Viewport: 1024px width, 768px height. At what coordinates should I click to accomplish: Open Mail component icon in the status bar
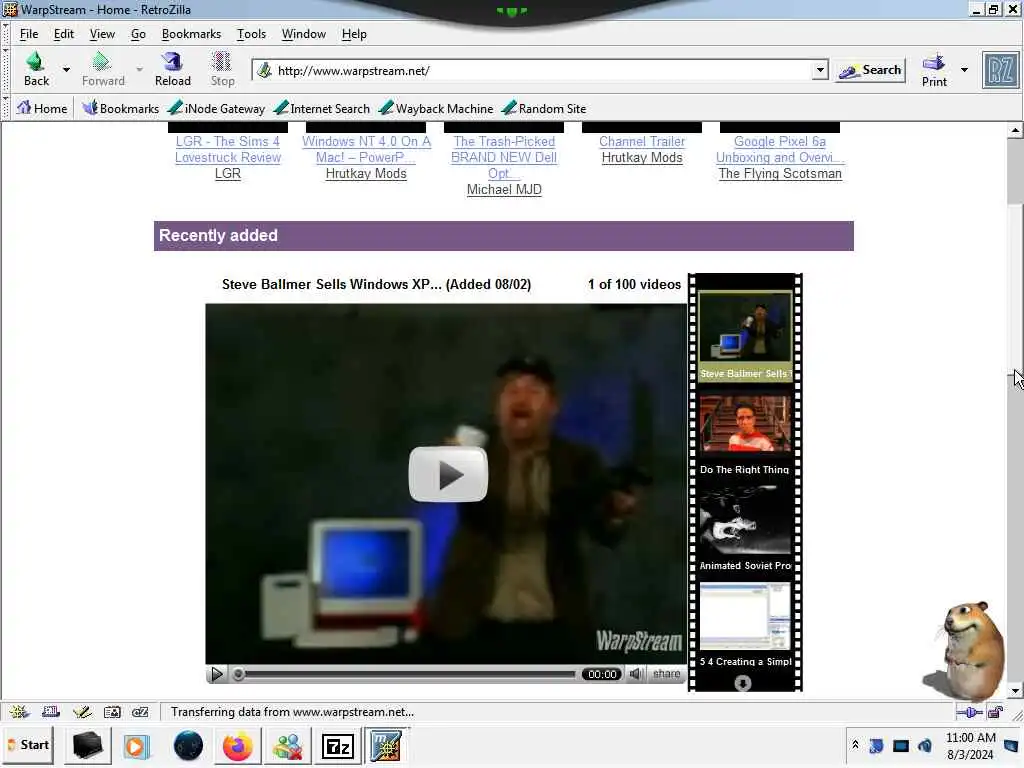click(x=50, y=712)
